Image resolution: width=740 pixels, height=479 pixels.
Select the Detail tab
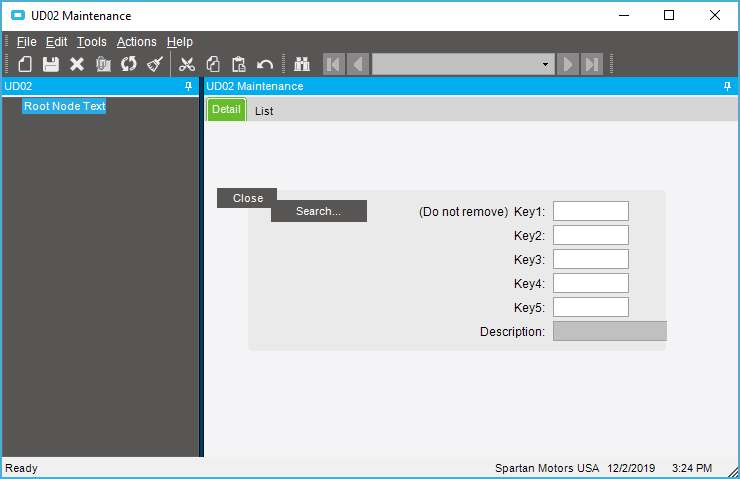click(227, 109)
